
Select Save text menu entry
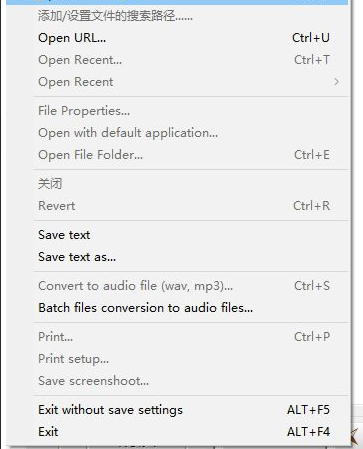pos(177,235)
